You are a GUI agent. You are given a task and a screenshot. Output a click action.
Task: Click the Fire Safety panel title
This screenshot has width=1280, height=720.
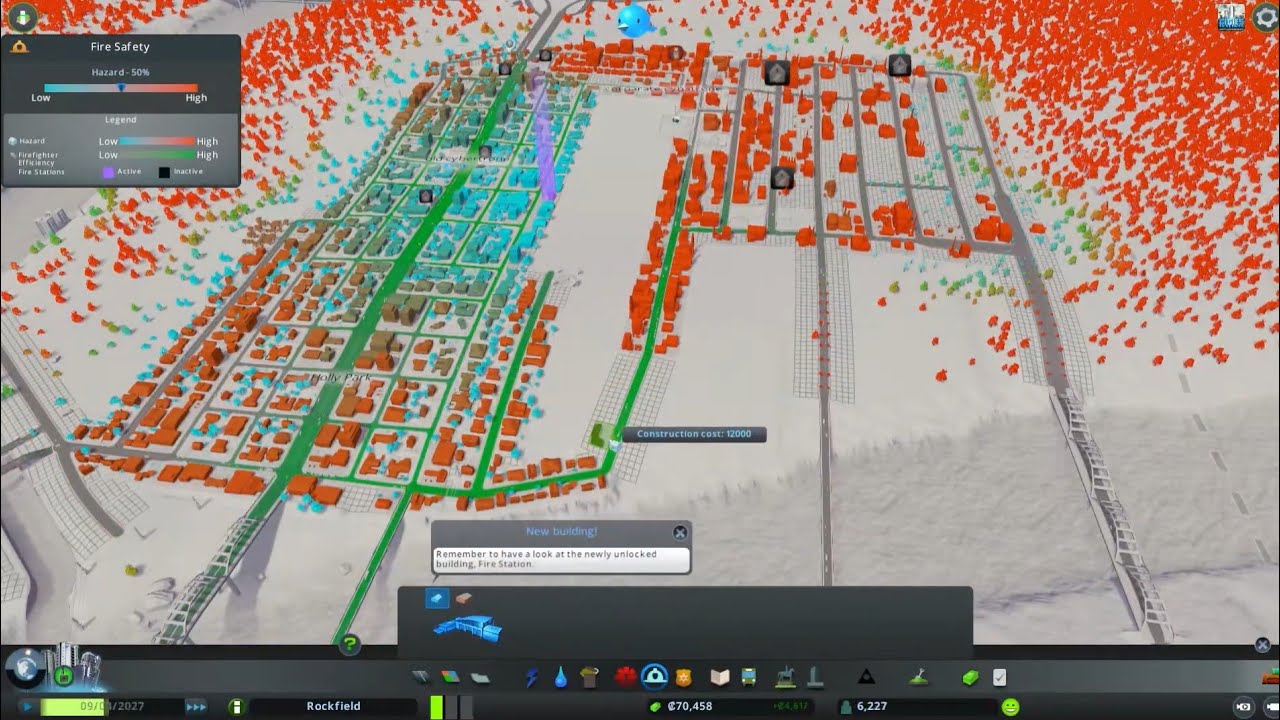[x=120, y=46]
